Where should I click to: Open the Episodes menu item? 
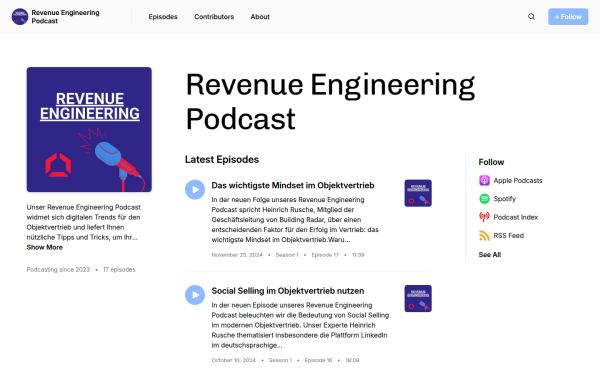tap(163, 17)
